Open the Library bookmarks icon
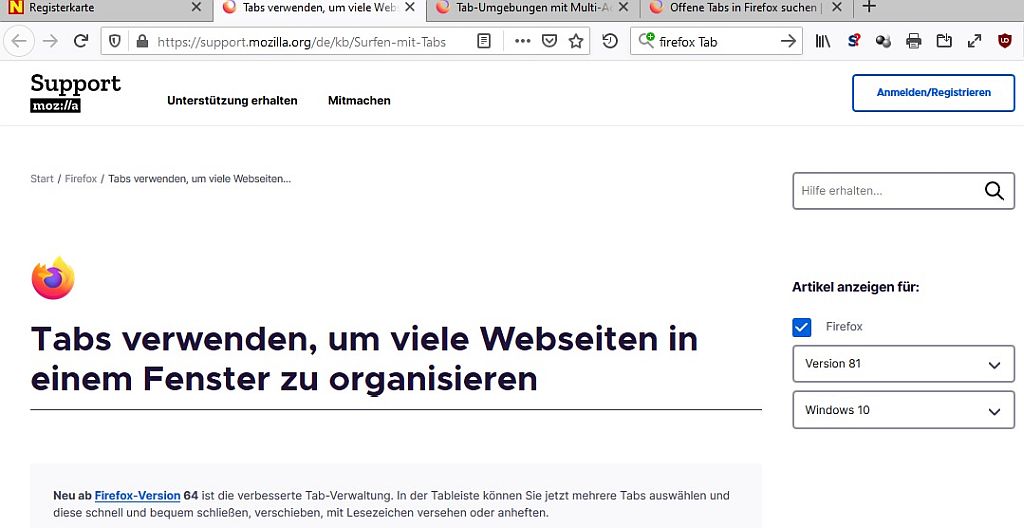The image size is (1024, 528). click(x=823, y=41)
